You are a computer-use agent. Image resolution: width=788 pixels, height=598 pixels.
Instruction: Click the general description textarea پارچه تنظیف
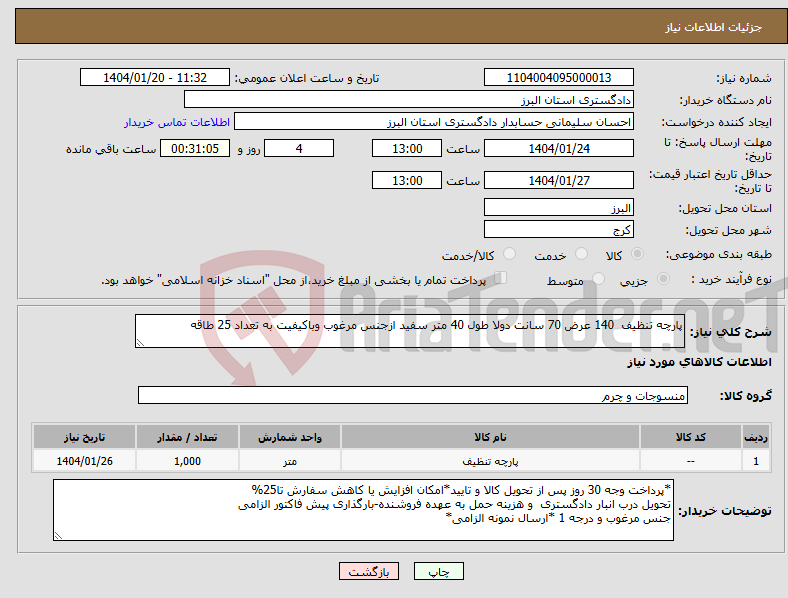(410, 331)
